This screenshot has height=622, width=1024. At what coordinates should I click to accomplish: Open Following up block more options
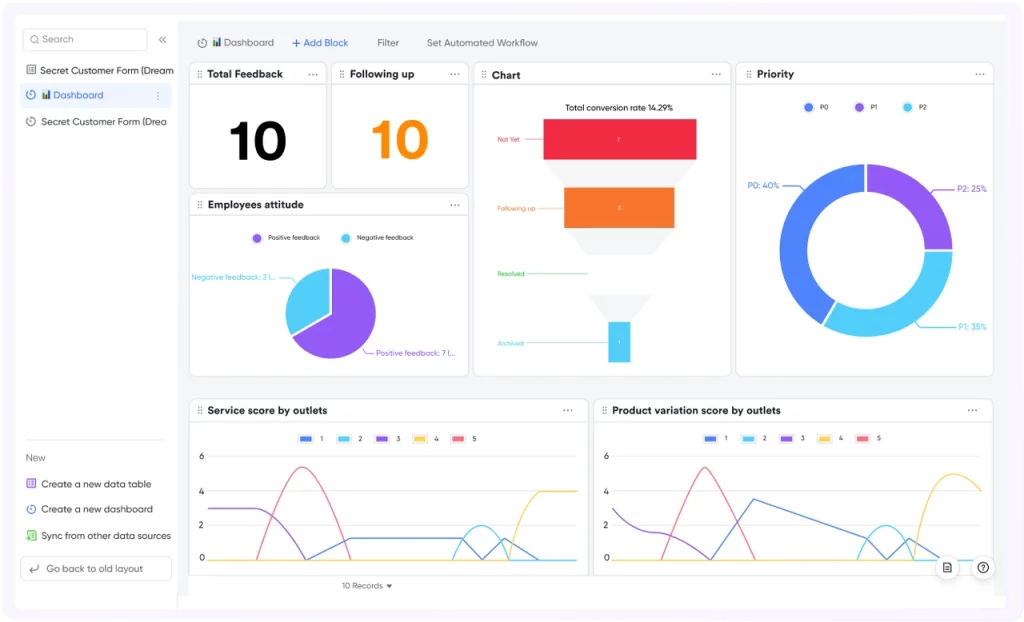(455, 74)
